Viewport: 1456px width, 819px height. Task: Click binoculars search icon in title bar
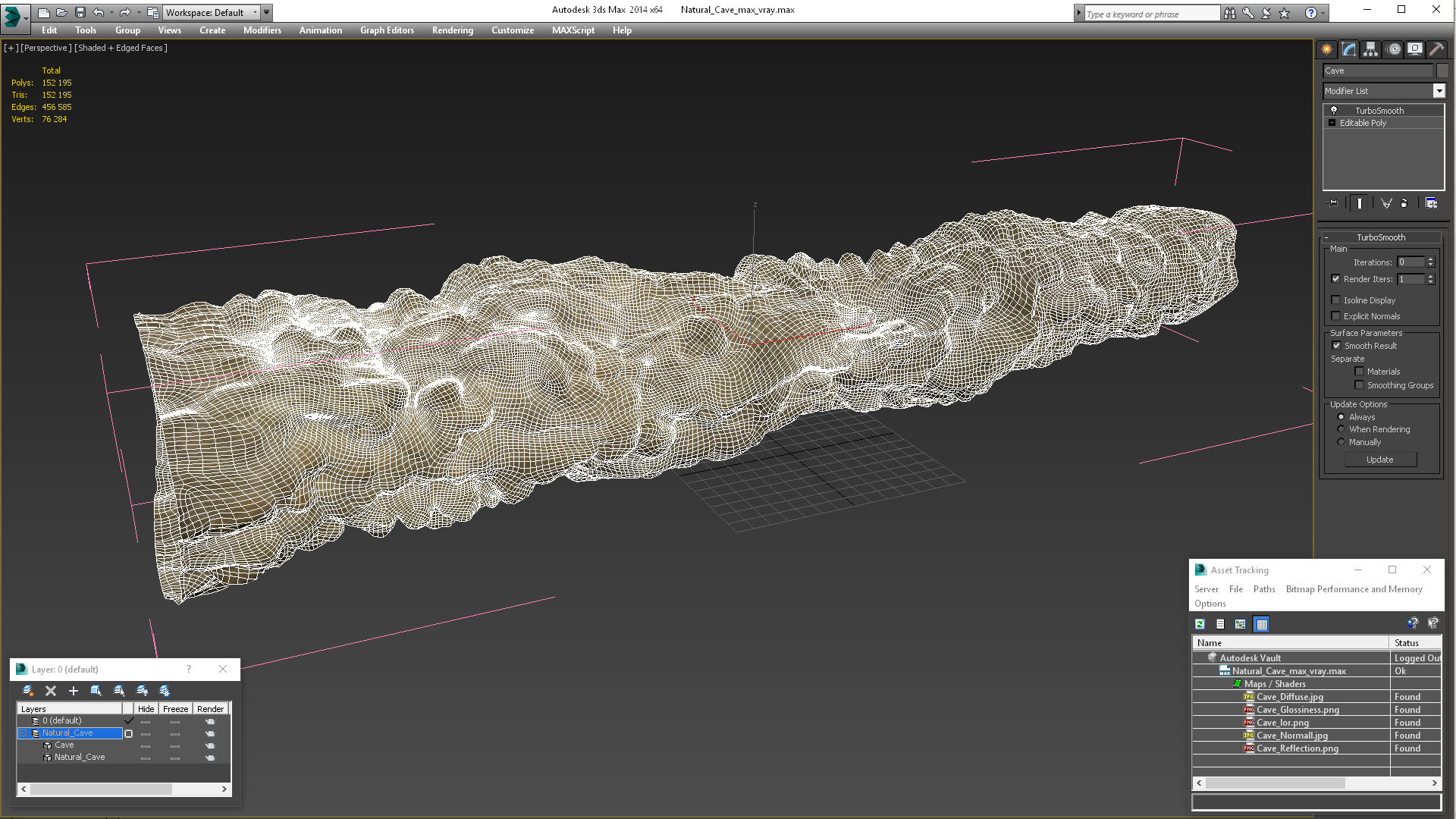click(1229, 13)
